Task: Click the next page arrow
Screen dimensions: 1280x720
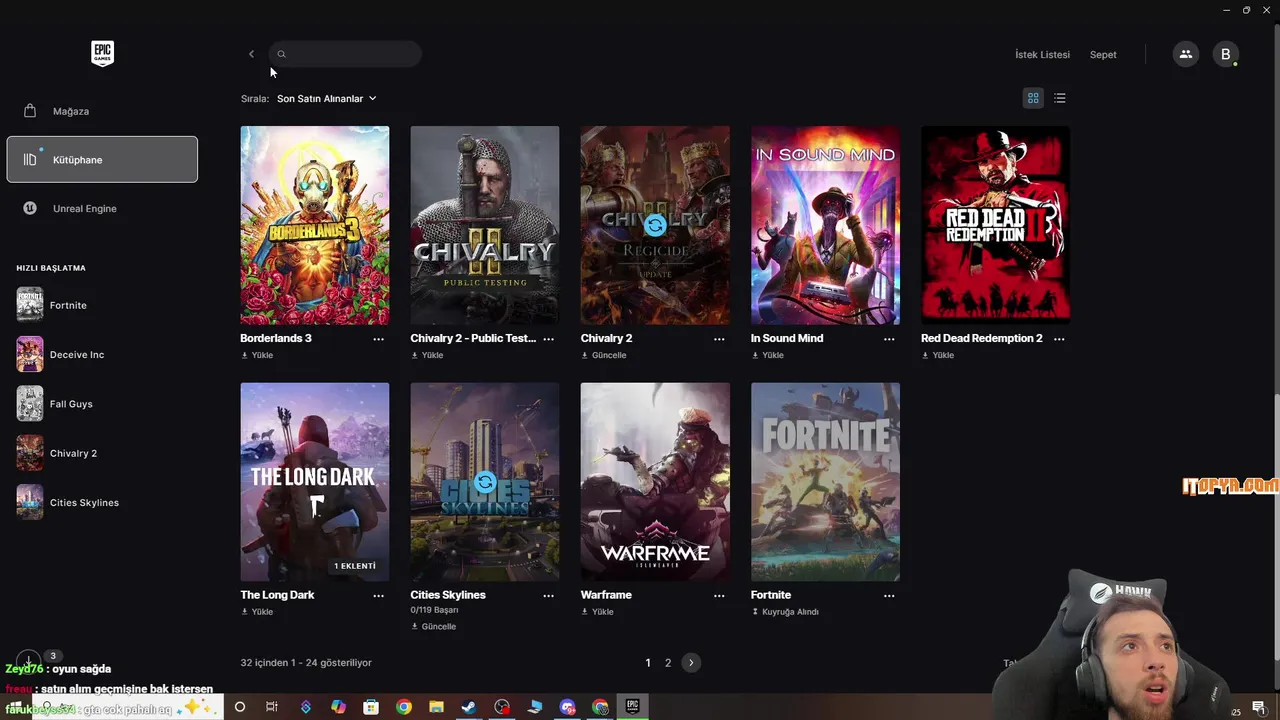Action: (x=691, y=663)
